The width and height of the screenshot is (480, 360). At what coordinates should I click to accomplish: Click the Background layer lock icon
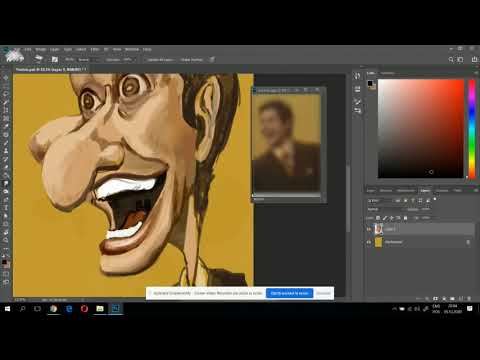(x=468, y=242)
